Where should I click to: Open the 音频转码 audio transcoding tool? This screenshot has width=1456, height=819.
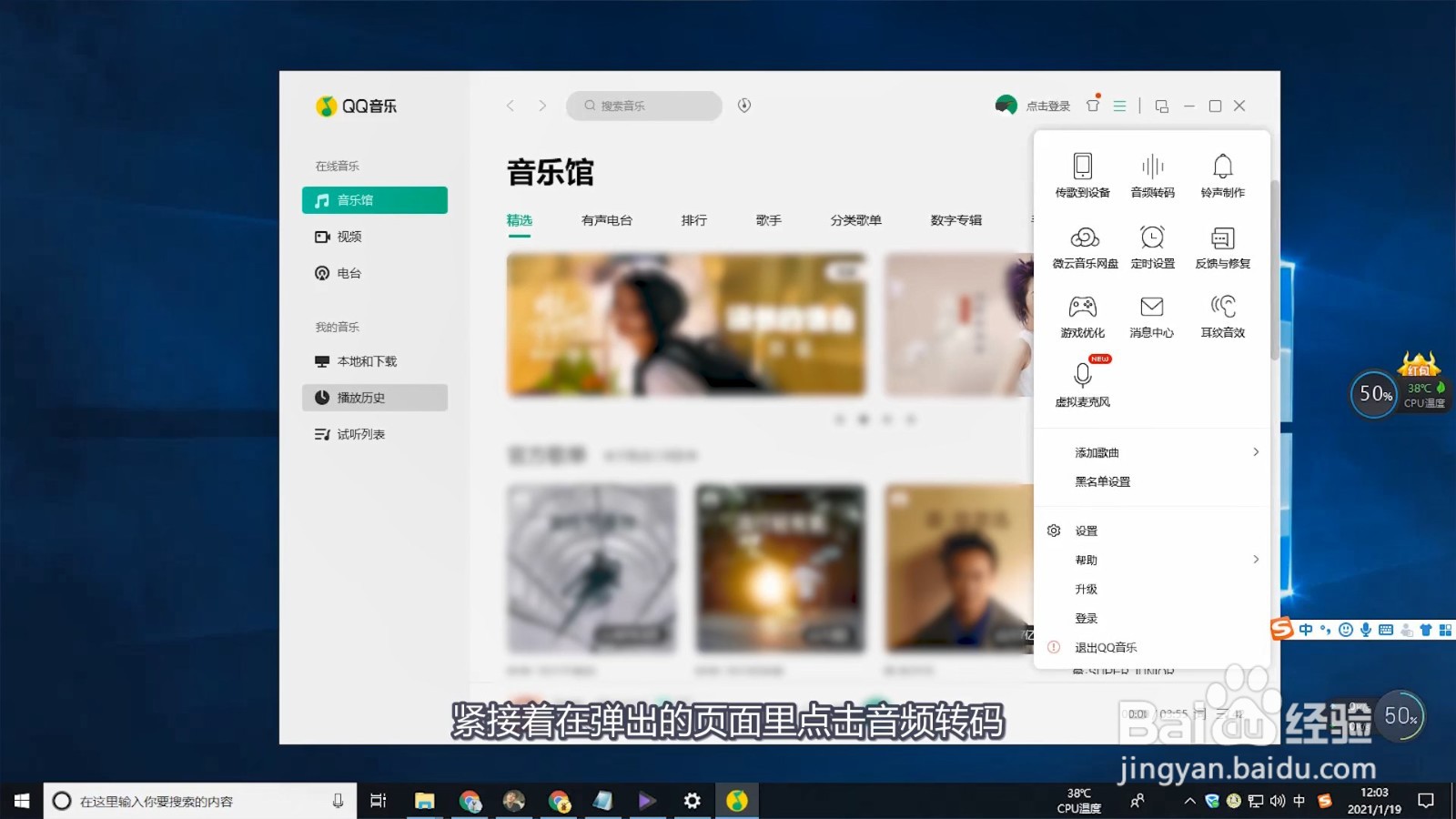(1151, 175)
